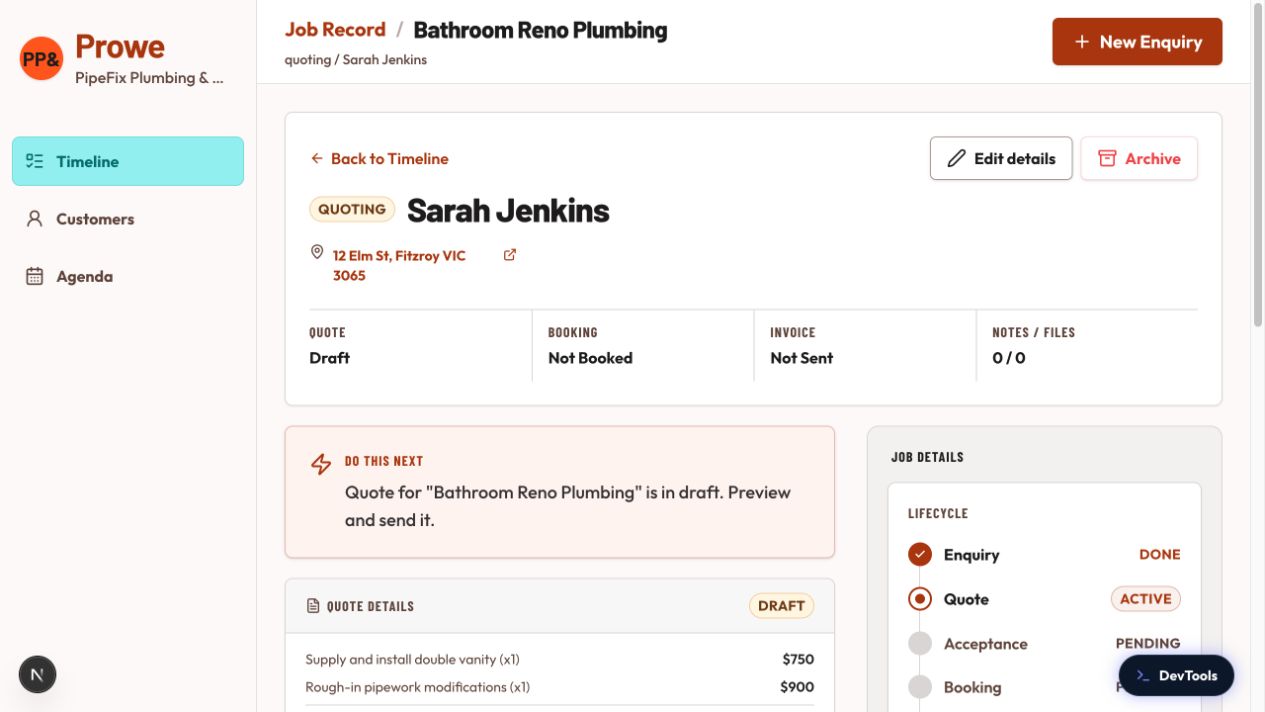Open the Agenda page from the sidebar
This screenshot has height=712, width=1265.
pyautogui.click(x=128, y=276)
